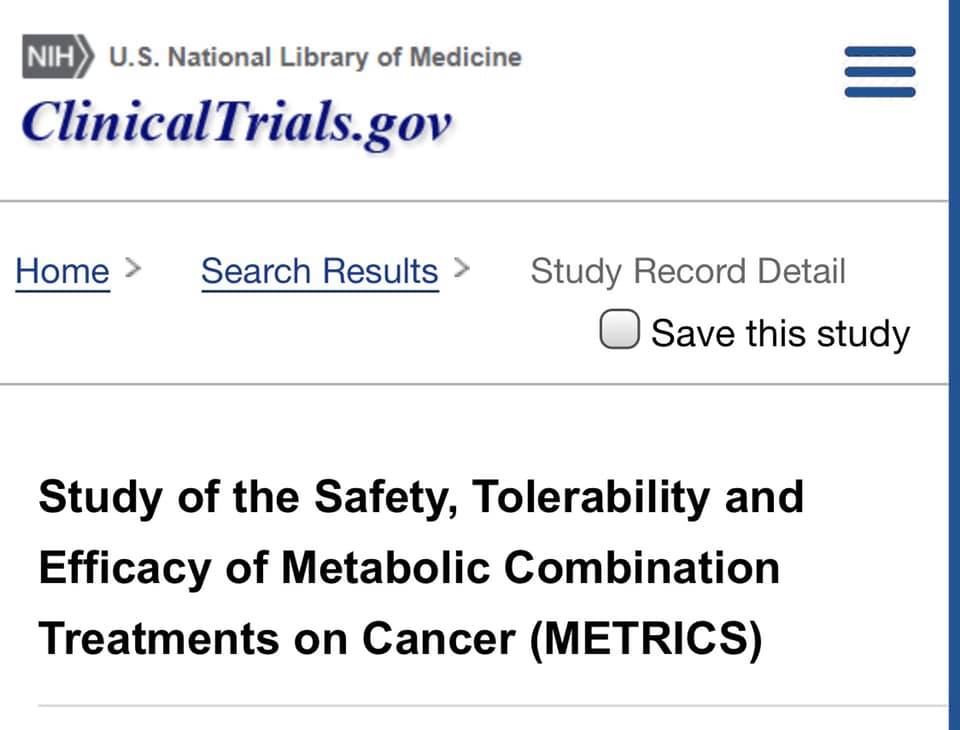Click the chevron after Search Results
The width and height of the screenshot is (960, 730).
click(462, 268)
